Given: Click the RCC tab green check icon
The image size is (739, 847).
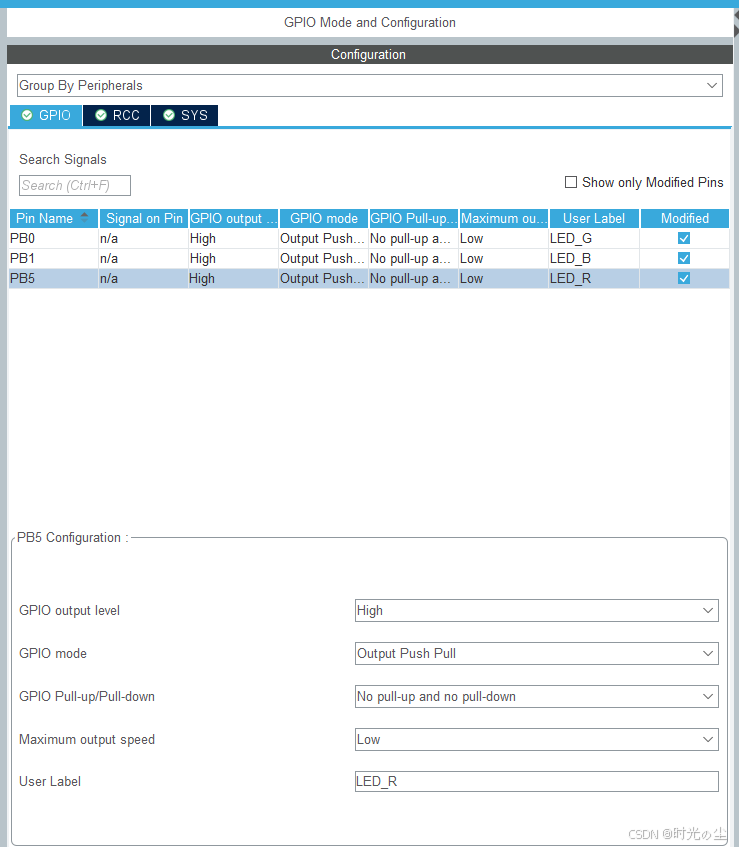Looking at the screenshot, I should pyautogui.click(x=100, y=115).
